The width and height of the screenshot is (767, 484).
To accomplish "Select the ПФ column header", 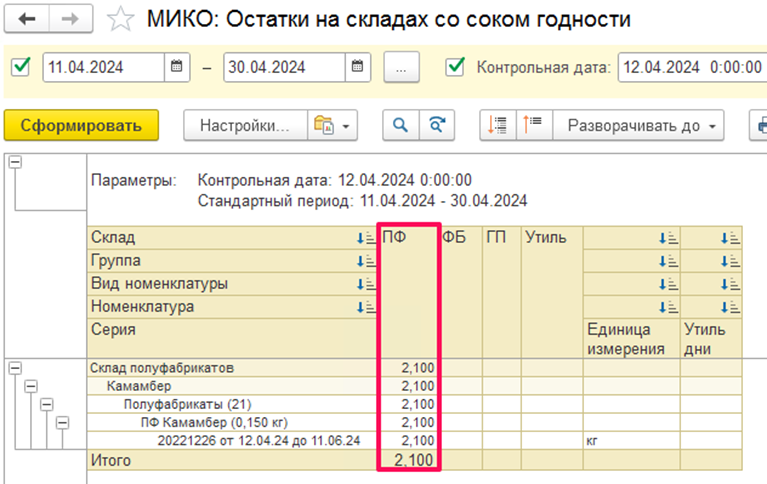I will 409,292.
